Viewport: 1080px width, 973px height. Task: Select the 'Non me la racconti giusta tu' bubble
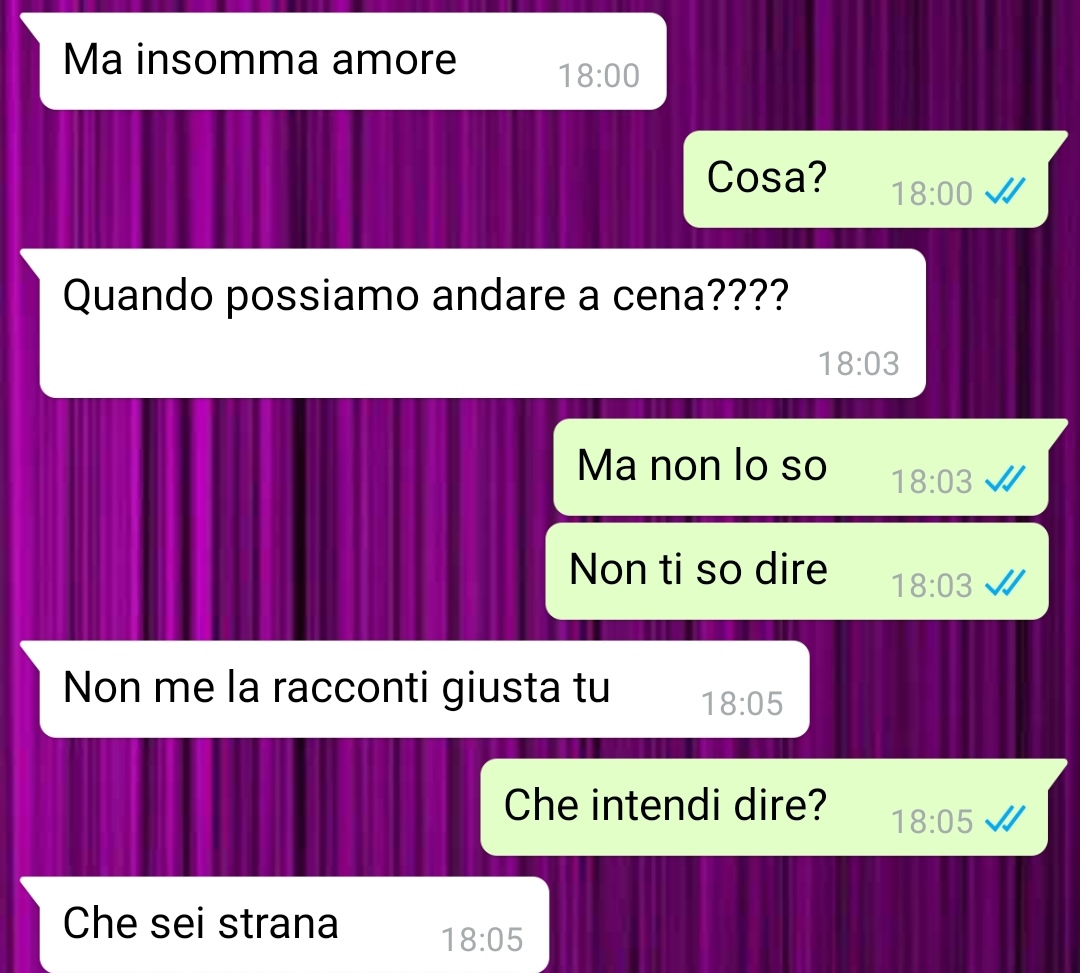(424, 689)
